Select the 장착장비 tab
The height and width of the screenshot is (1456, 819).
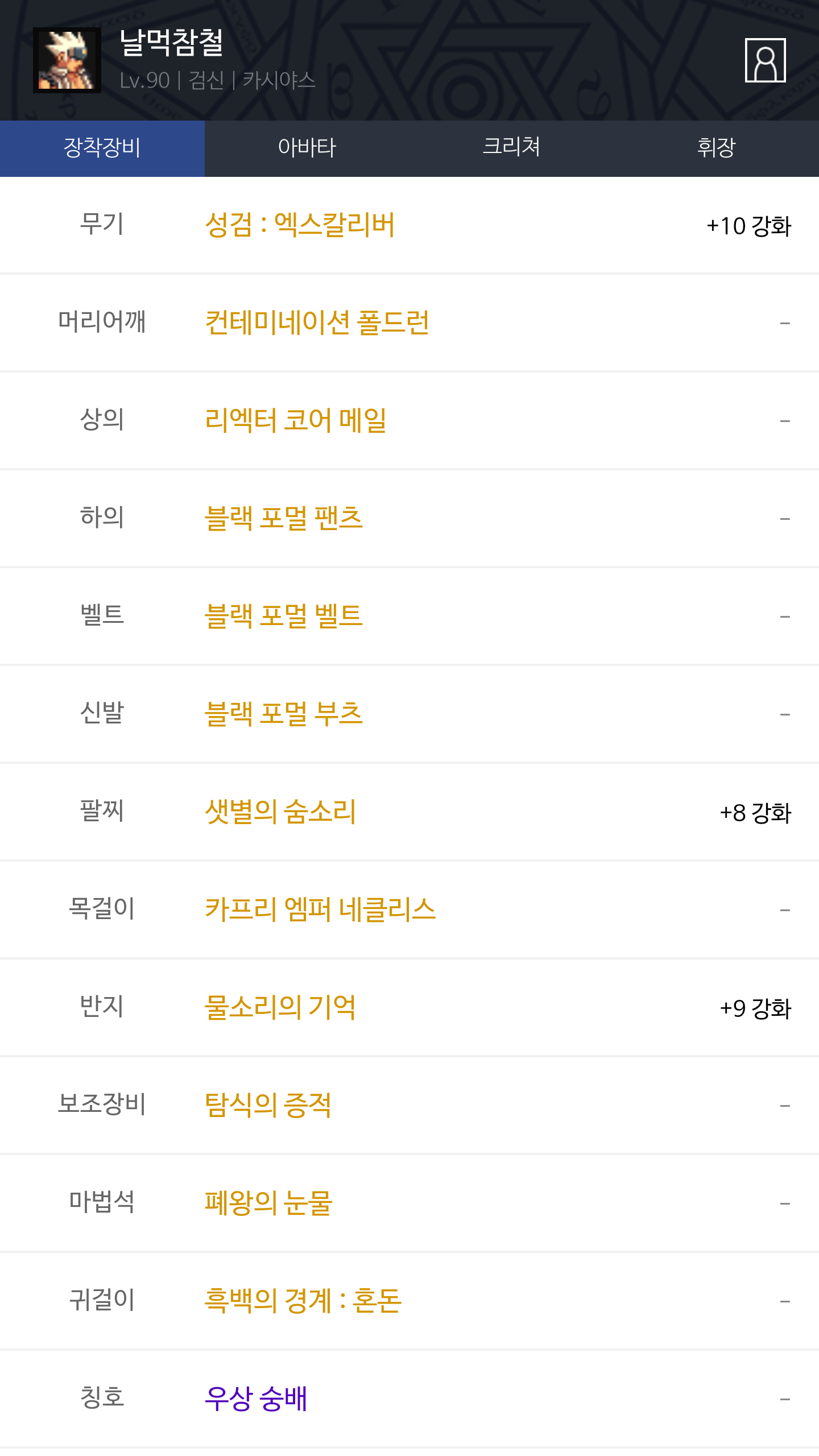click(102, 148)
